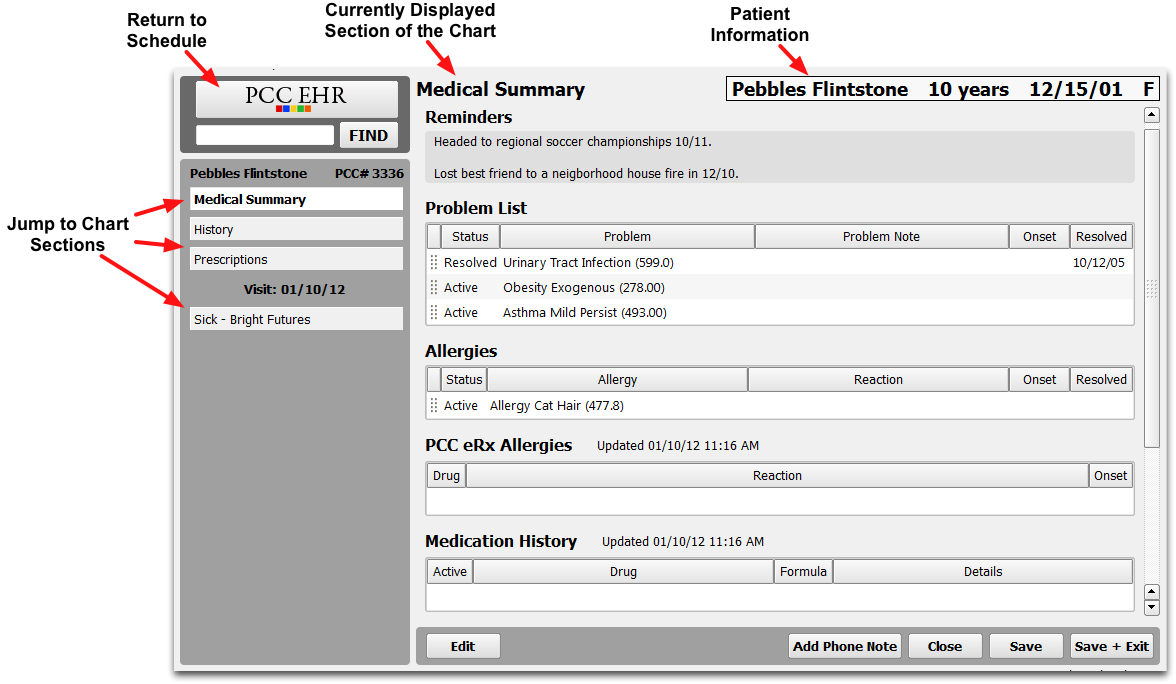Viewport: 1176px width, 684px height.
Task: Select Urinary Tract Infection (599.0) problem
Action: click(588, 262)
